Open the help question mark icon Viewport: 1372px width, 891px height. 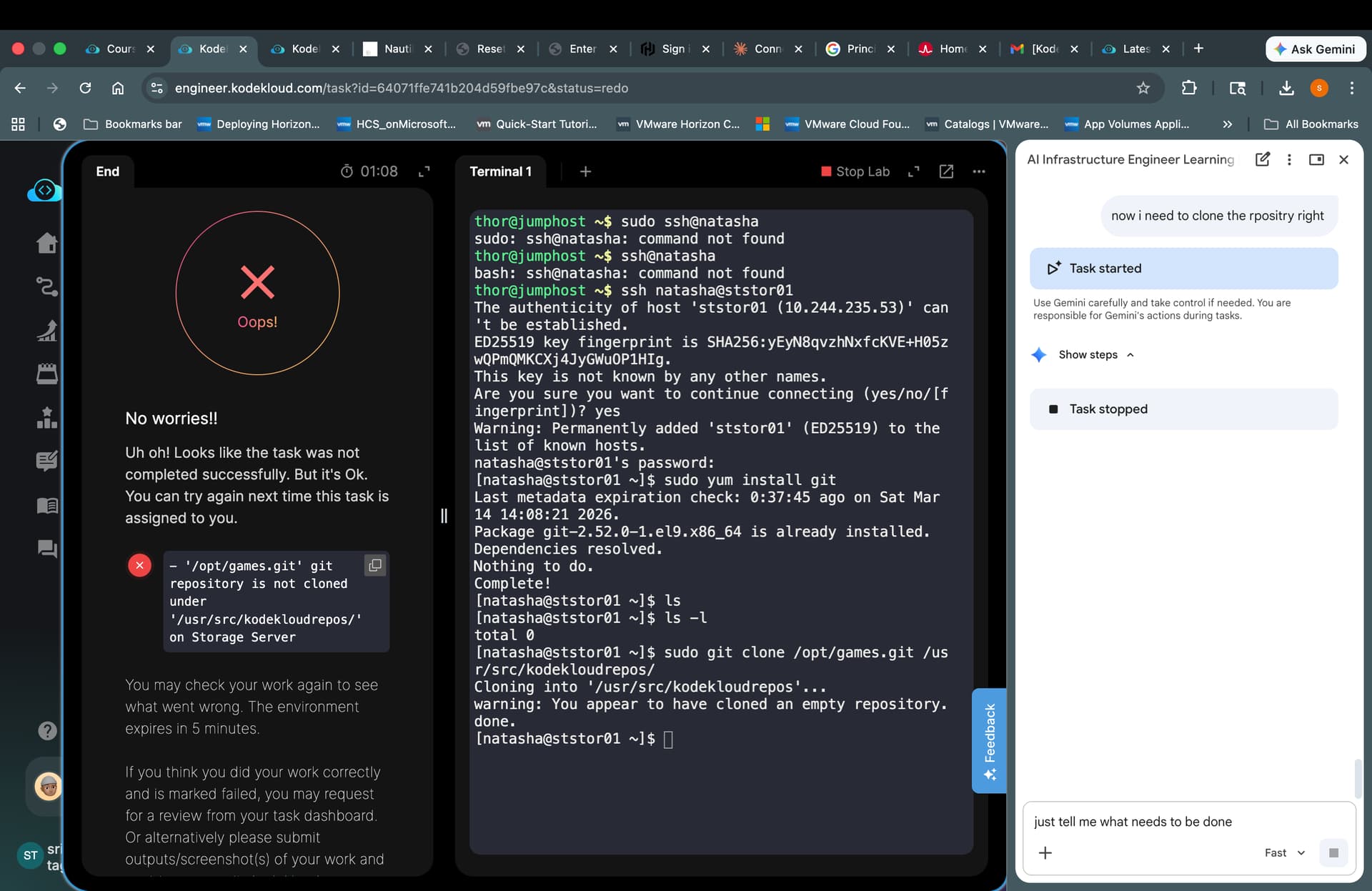pyautogui.click(x=47, y=730)
